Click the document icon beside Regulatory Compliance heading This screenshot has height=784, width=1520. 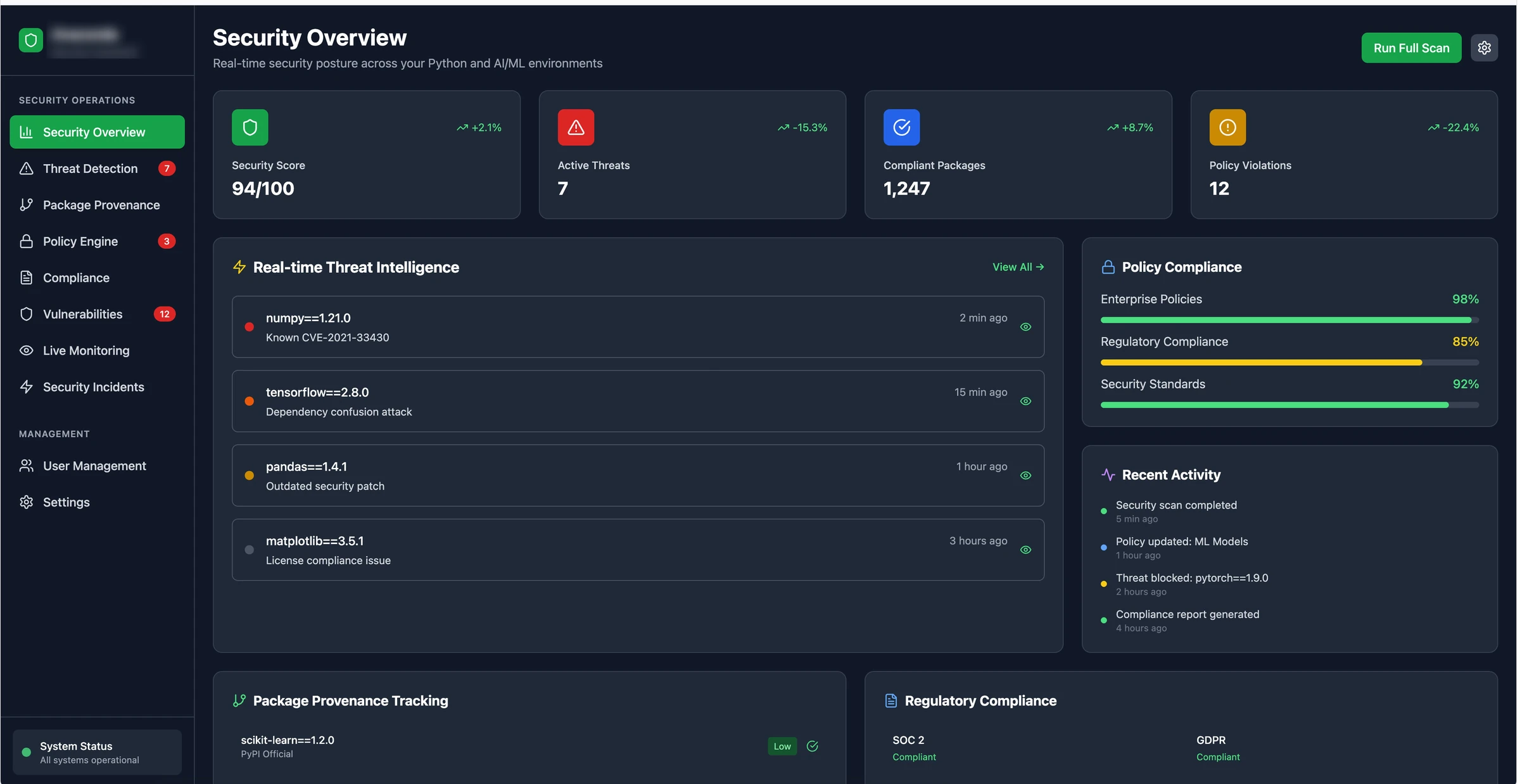coord(890,700)
